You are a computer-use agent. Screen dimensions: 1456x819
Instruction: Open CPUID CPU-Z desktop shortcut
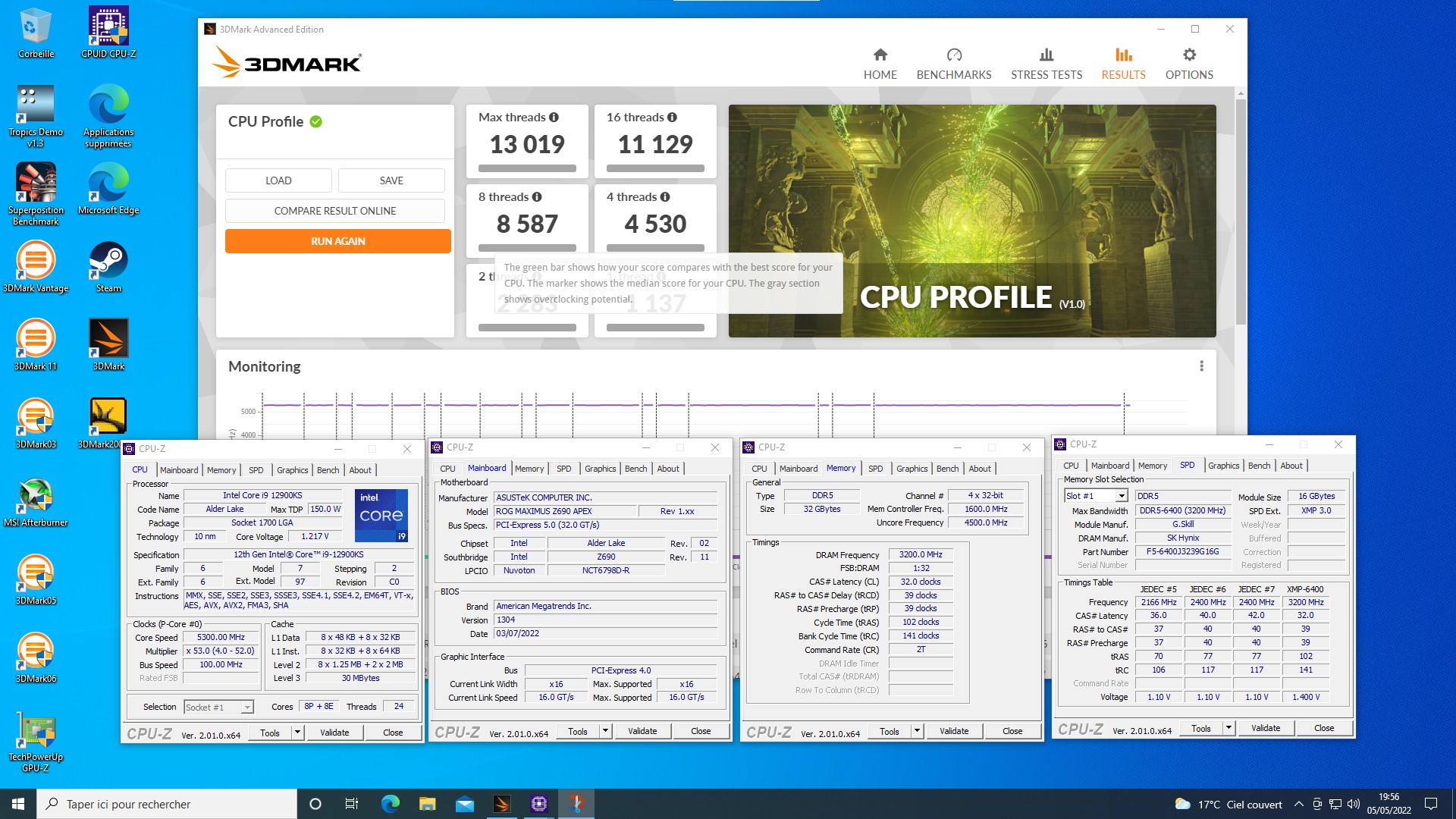click(108, 33)
